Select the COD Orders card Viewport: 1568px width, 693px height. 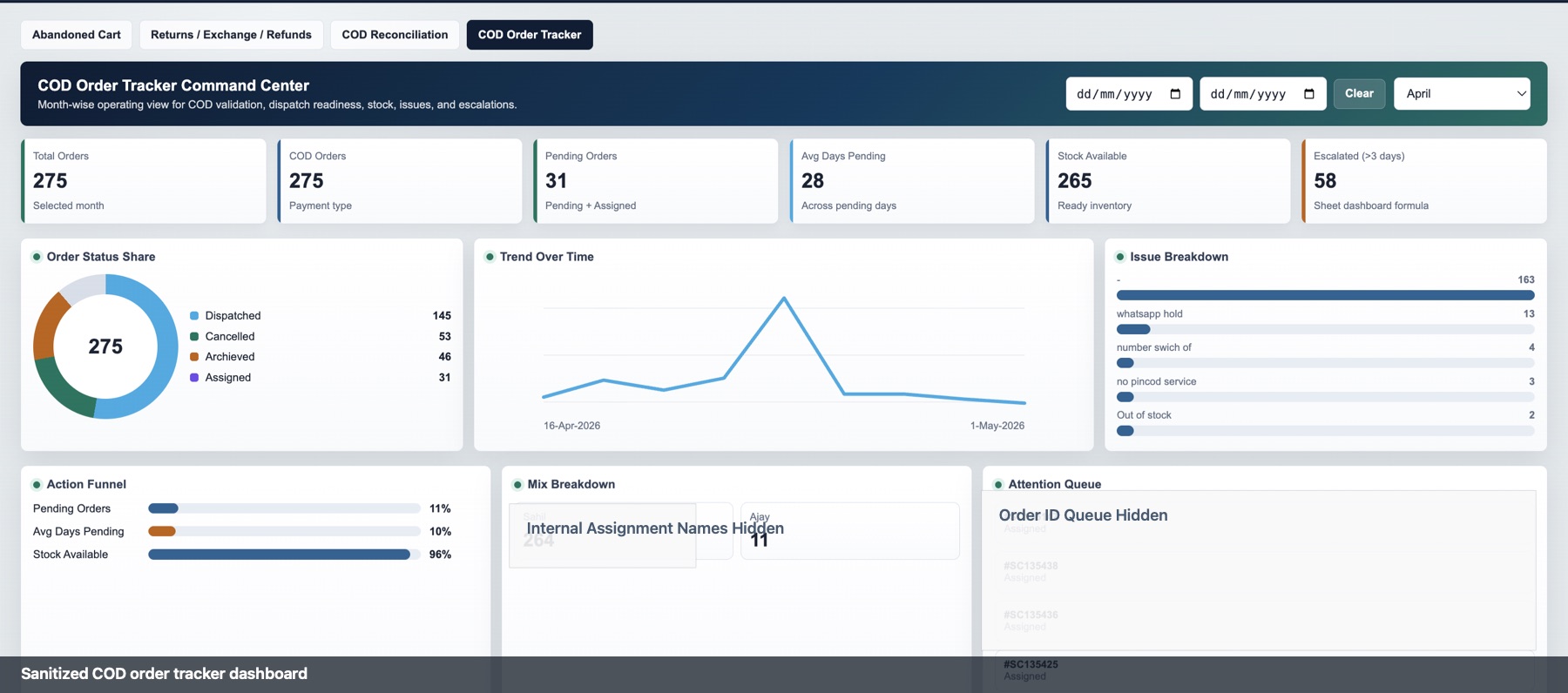pyautogui.click(x=400, y=181)
